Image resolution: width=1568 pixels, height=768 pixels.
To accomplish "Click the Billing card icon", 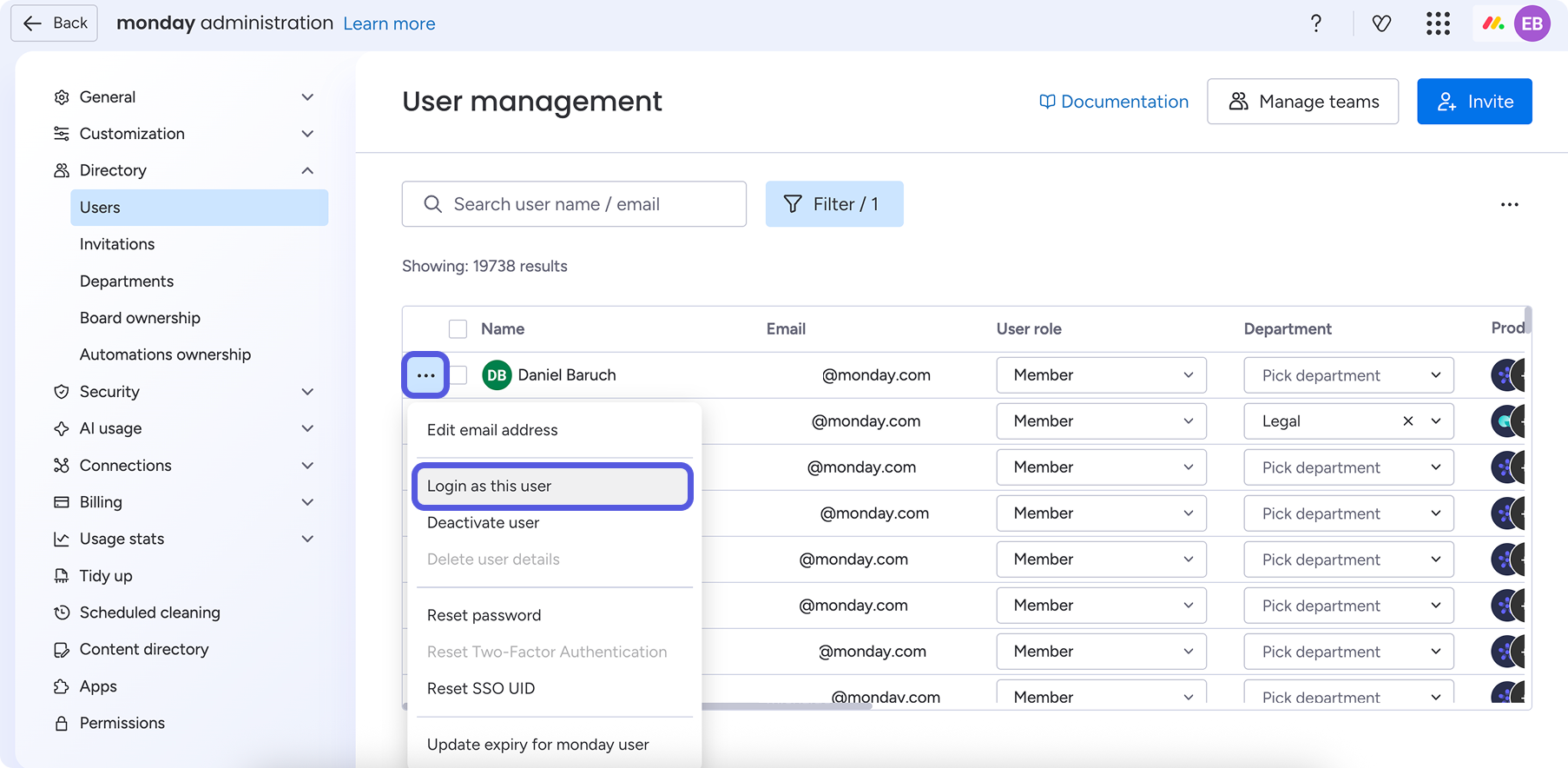I will 62,502.
